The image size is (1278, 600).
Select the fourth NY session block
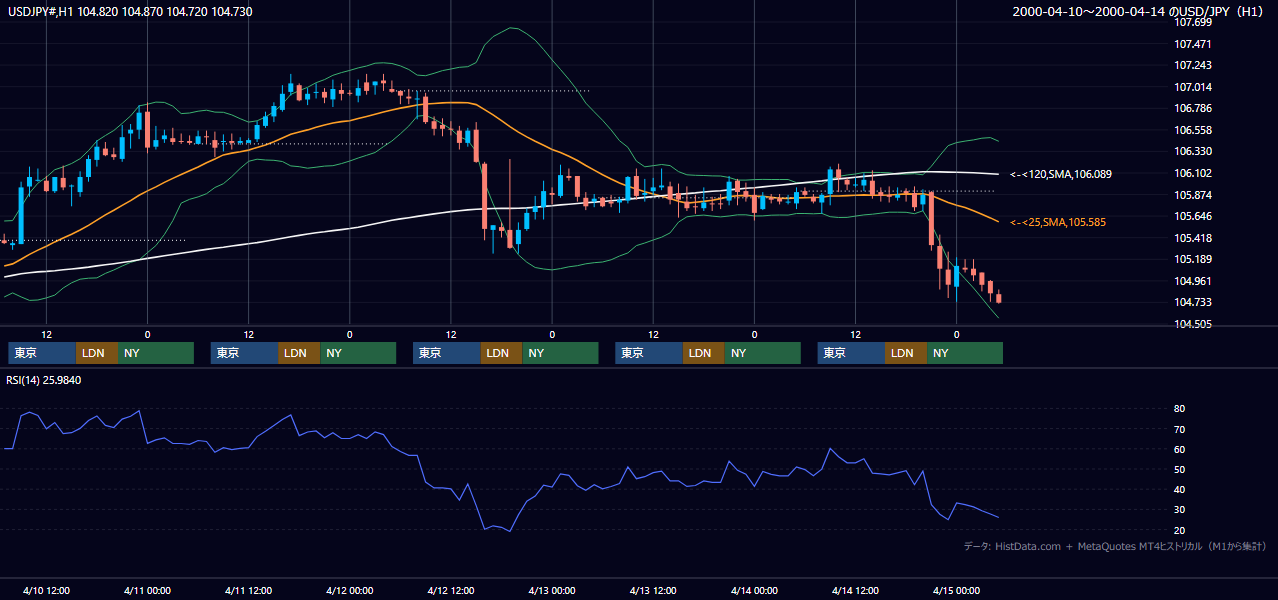762,353
